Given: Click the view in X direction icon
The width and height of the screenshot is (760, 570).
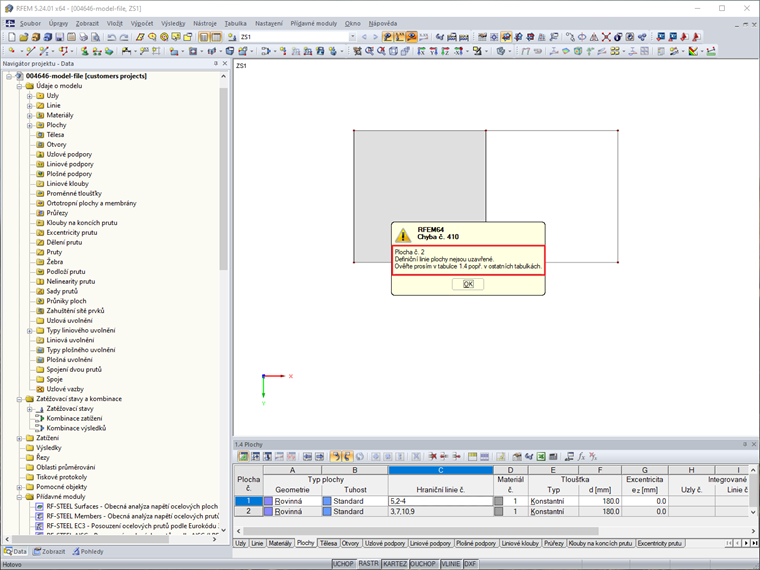Looking at the screenshot, I should (421, 51).
